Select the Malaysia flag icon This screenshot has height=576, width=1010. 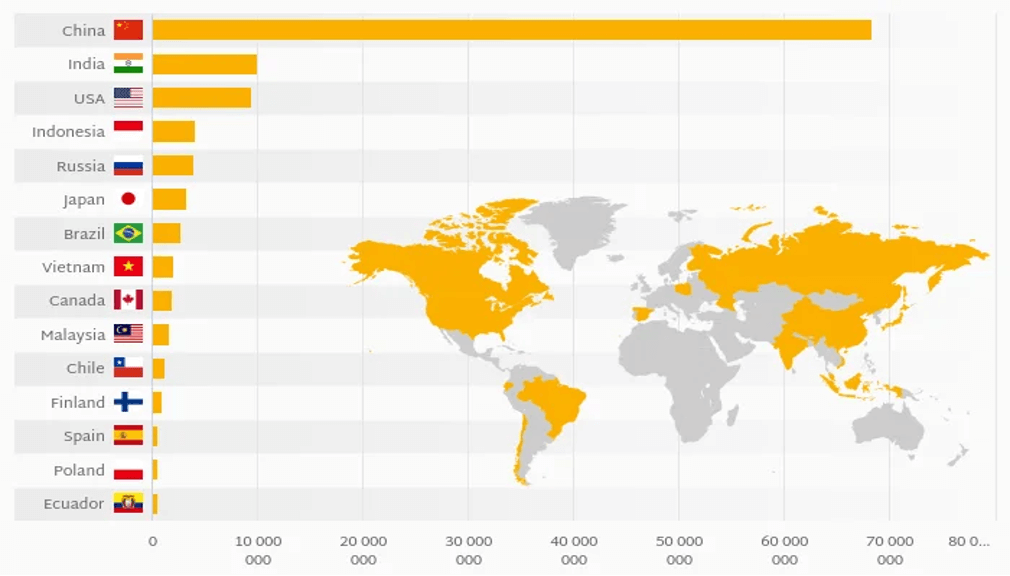(x=128, y=334)
